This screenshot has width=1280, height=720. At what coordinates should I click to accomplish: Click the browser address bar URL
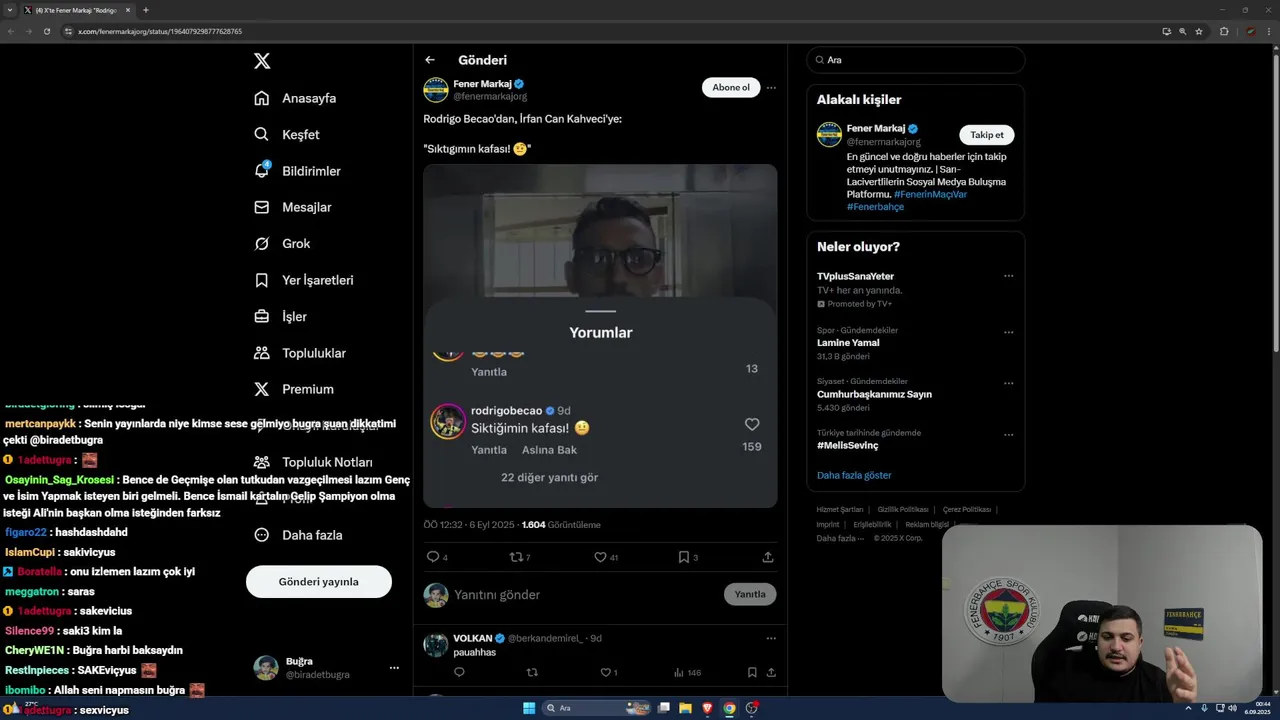[160, 31]
